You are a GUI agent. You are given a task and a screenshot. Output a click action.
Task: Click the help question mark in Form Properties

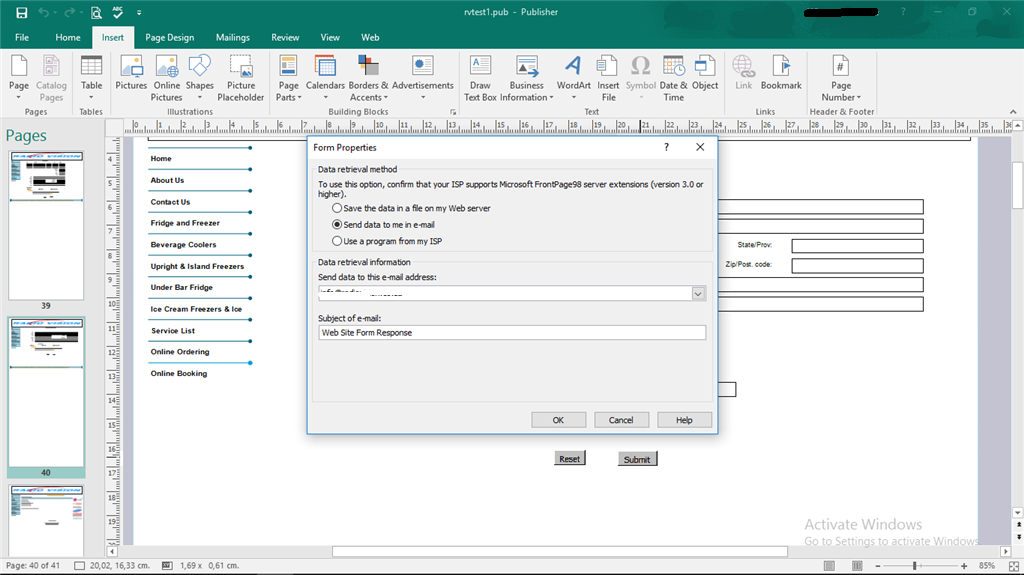[x=666, y=147]
